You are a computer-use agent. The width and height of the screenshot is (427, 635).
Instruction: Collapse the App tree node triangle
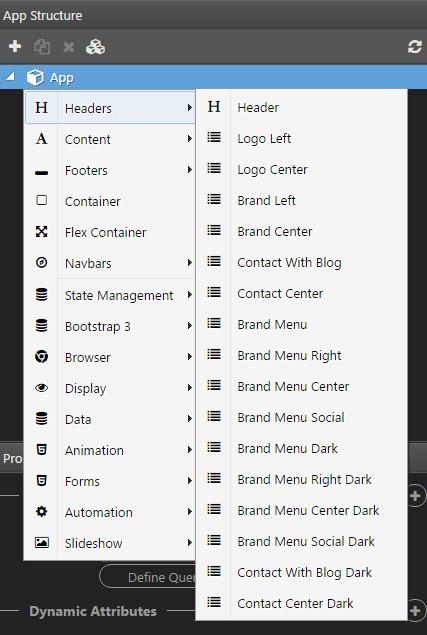click(x=10, y=76)
